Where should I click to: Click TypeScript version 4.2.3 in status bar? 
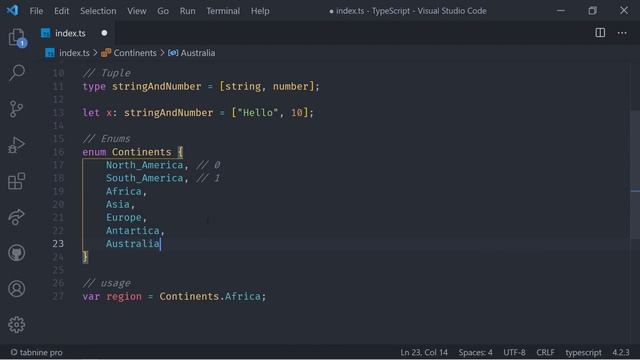coord(621,352)
